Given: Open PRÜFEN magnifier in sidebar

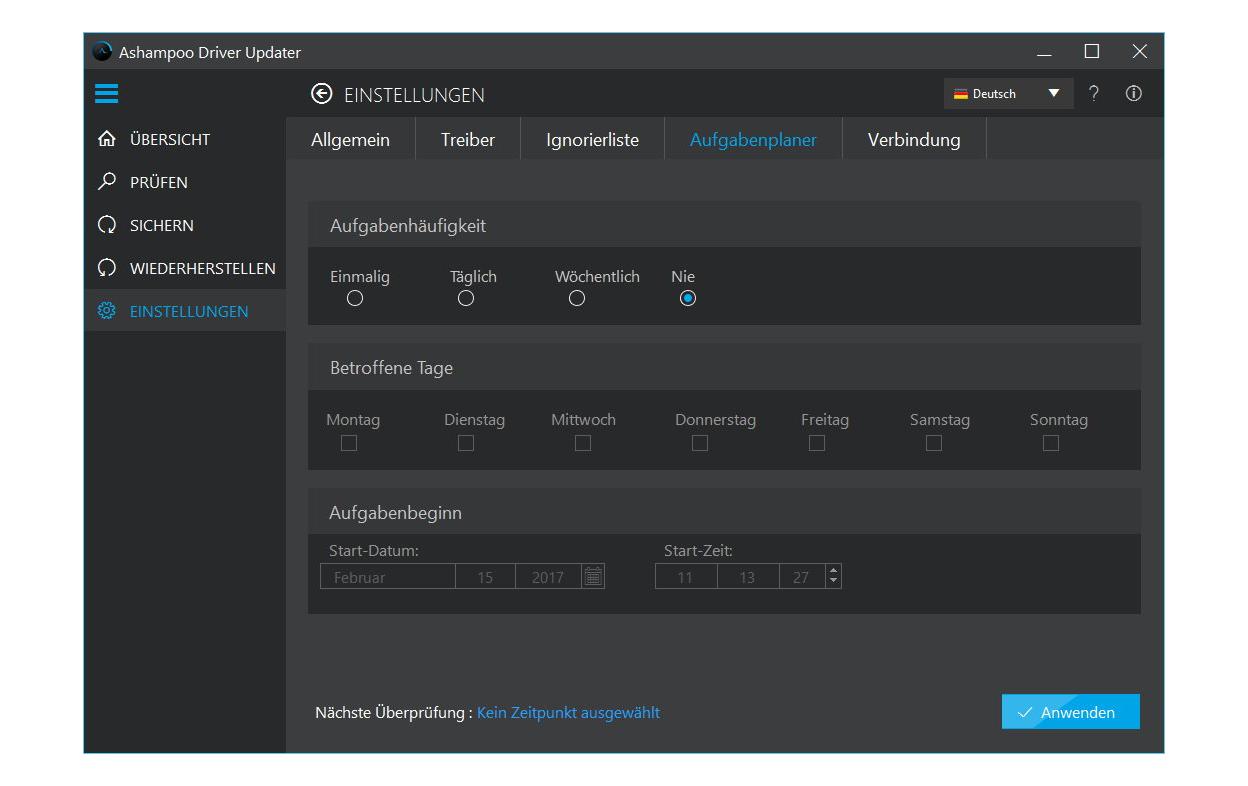Looking at the screenshot, I should (x=107, y=182).
